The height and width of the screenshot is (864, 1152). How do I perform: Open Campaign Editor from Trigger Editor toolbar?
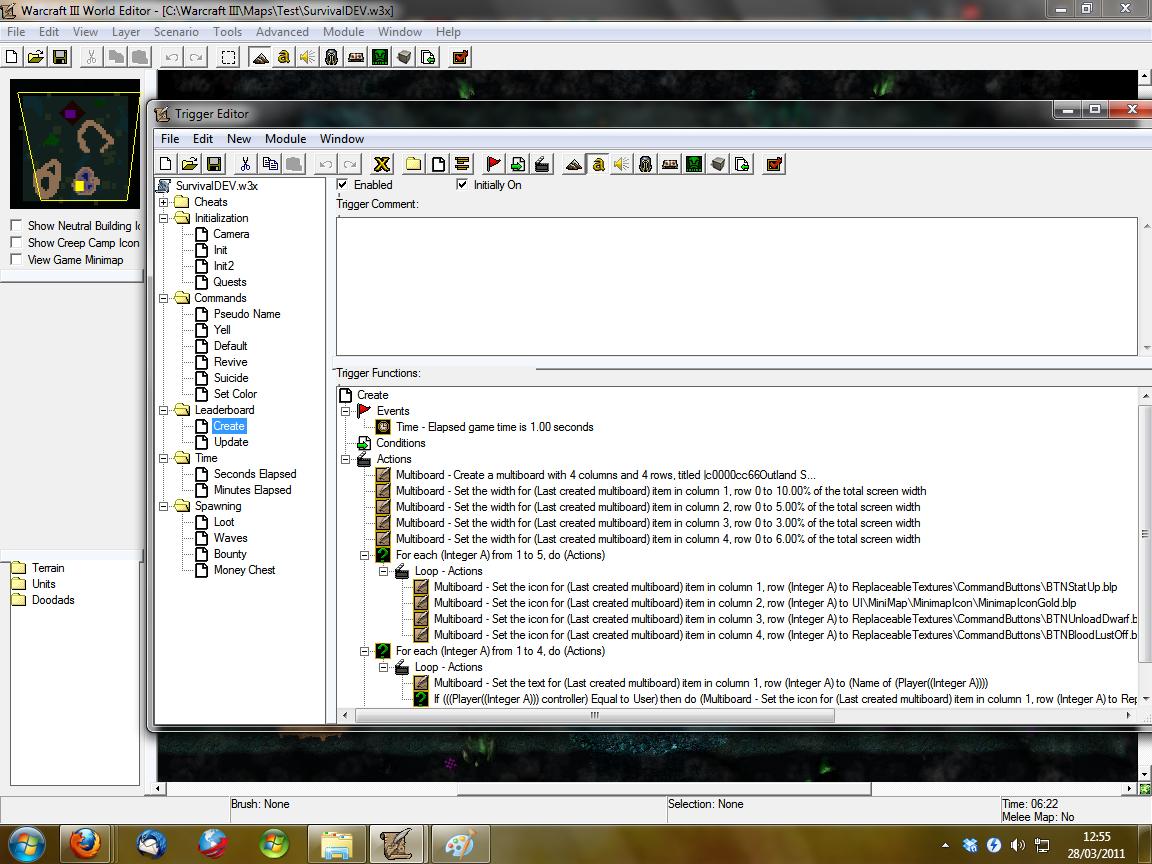(x=670, y=164)
